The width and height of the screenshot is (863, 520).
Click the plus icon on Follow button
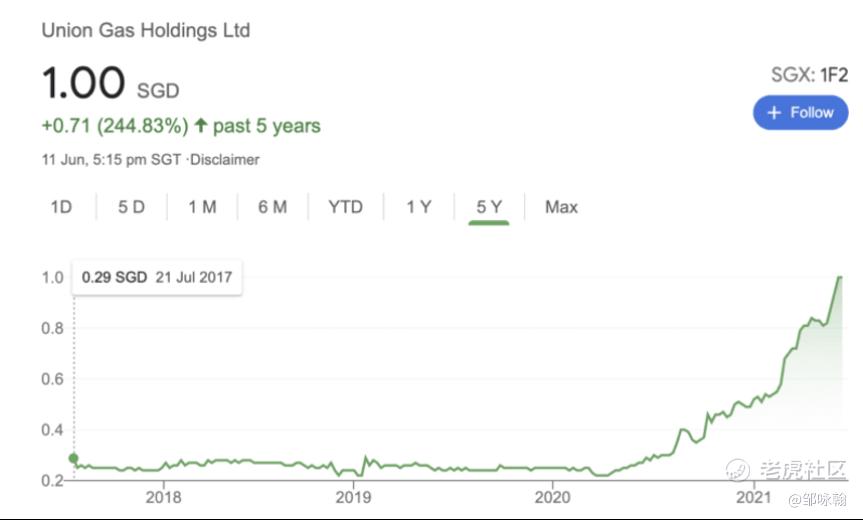coord(774,113)
